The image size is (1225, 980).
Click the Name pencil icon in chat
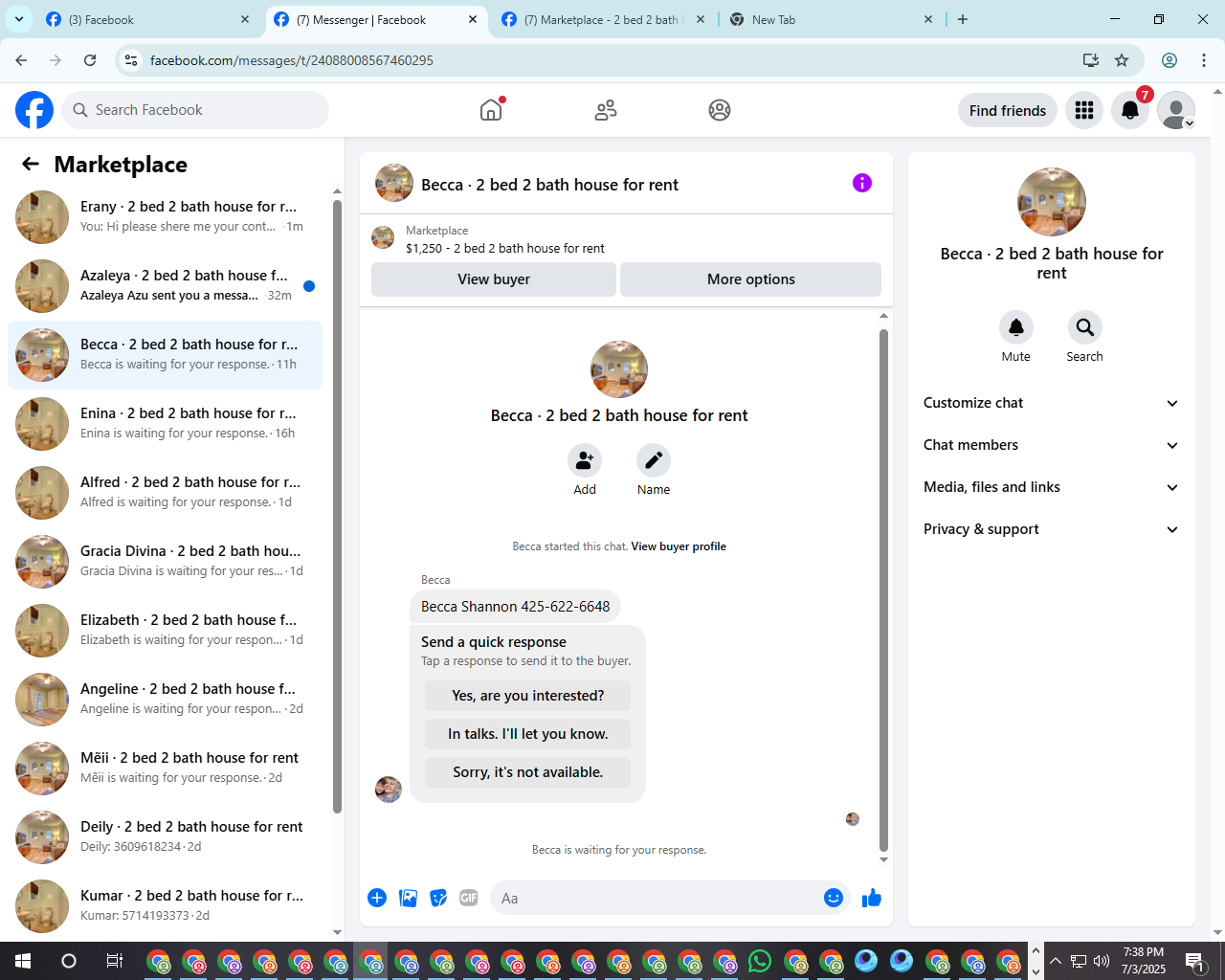click(654, 460)
